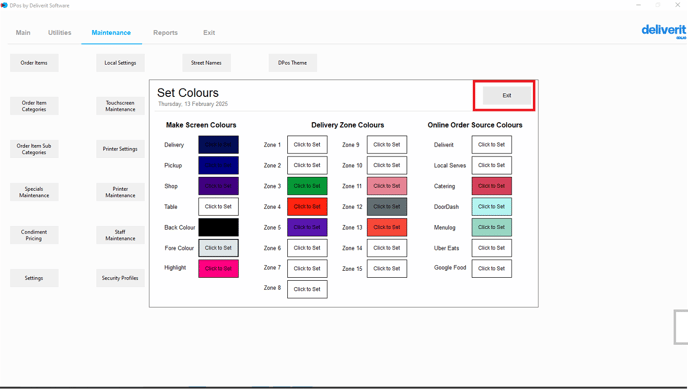
Task: Set Uber Eats order source colour
Action: tap(491, 248)
